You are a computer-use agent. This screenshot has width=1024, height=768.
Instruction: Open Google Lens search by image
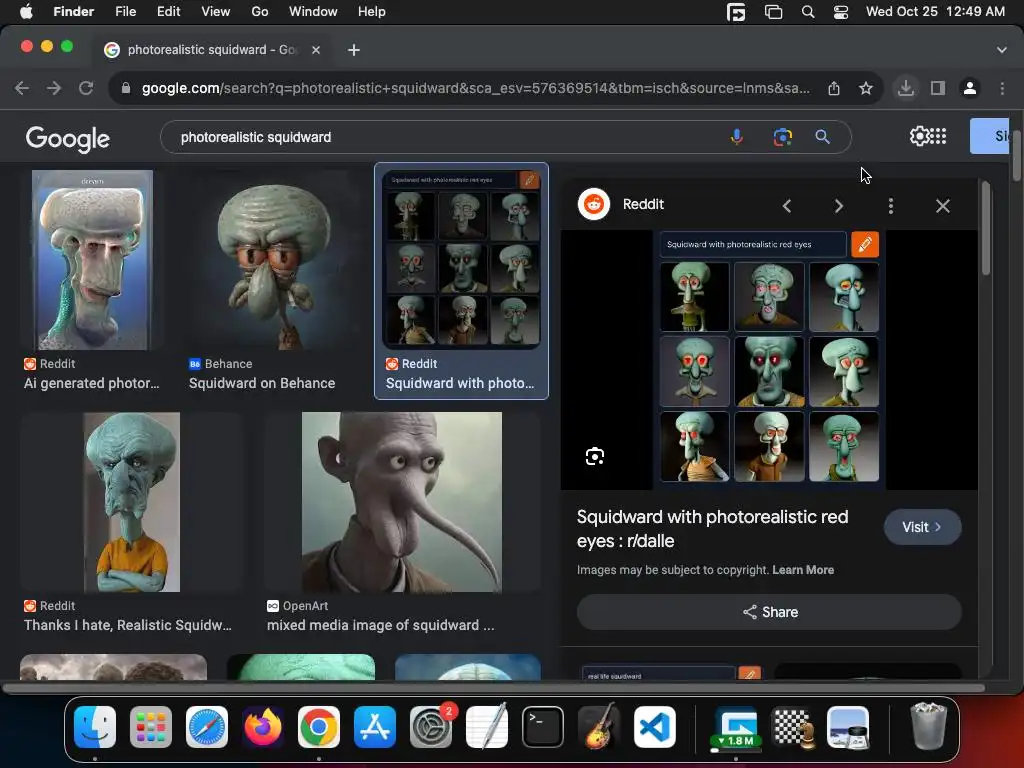pyautogui.click(x=782, y=137)
